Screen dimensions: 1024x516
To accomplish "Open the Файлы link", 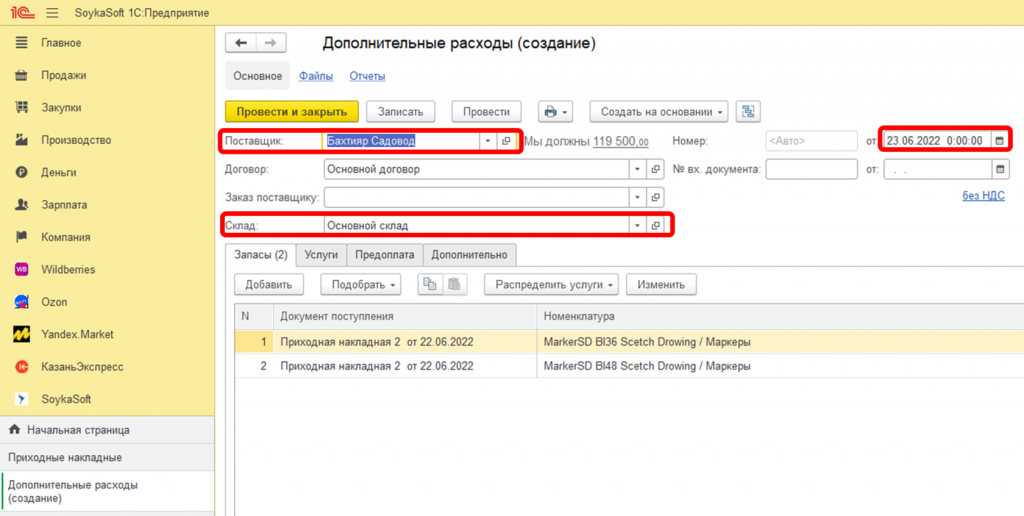I will point(316,76).
